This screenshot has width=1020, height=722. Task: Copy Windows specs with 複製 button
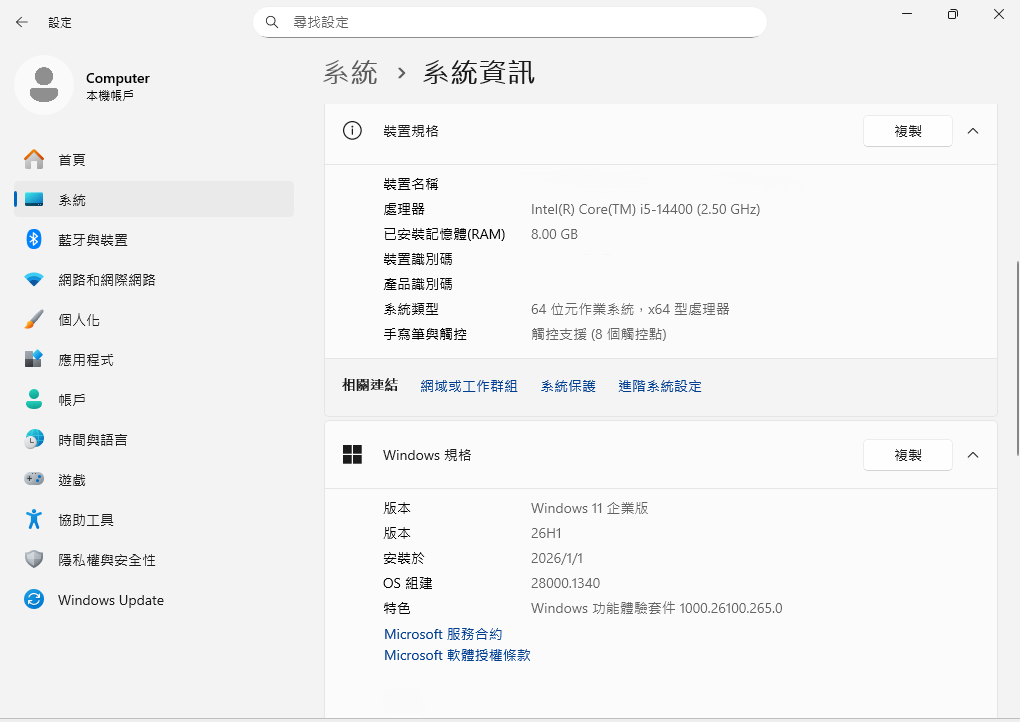pyautogui.click(x=907, y=455)
